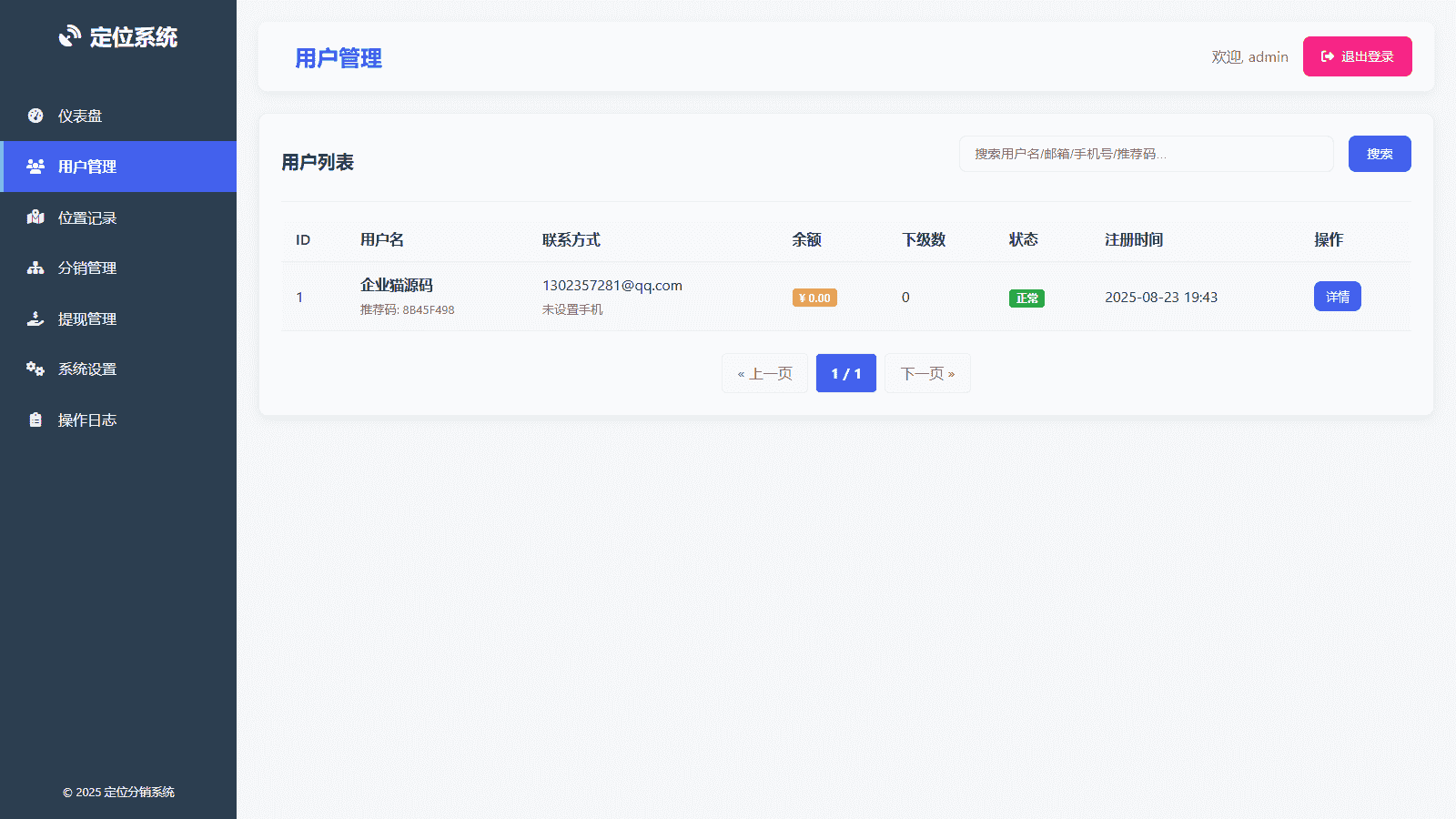The image size is (1456, 819).
Task: Focus the user search input field
Action: (1146, 154)
